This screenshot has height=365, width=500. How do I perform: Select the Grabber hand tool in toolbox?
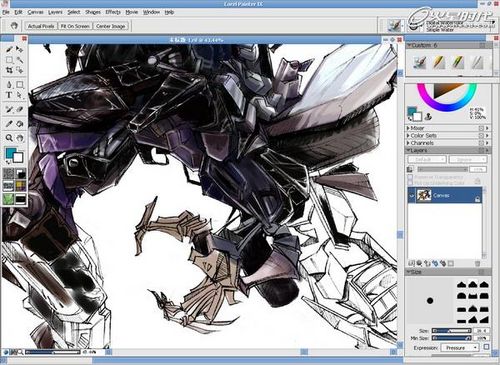click(20, 138)
